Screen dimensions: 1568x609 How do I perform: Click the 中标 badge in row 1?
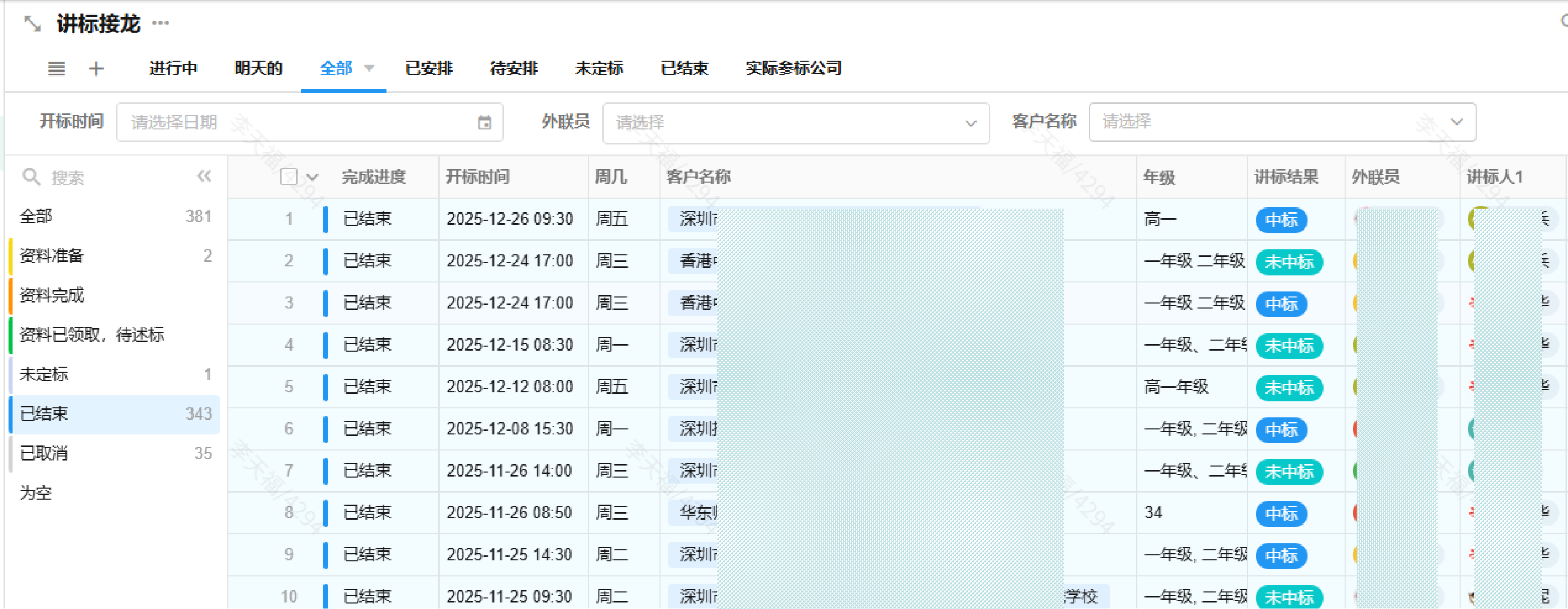click(x=1281, y=220)
